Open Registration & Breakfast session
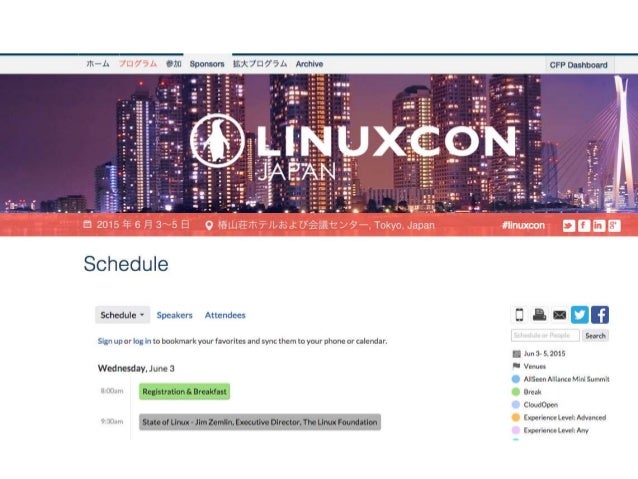Screen dimensions: 638x479 (184, 392)
